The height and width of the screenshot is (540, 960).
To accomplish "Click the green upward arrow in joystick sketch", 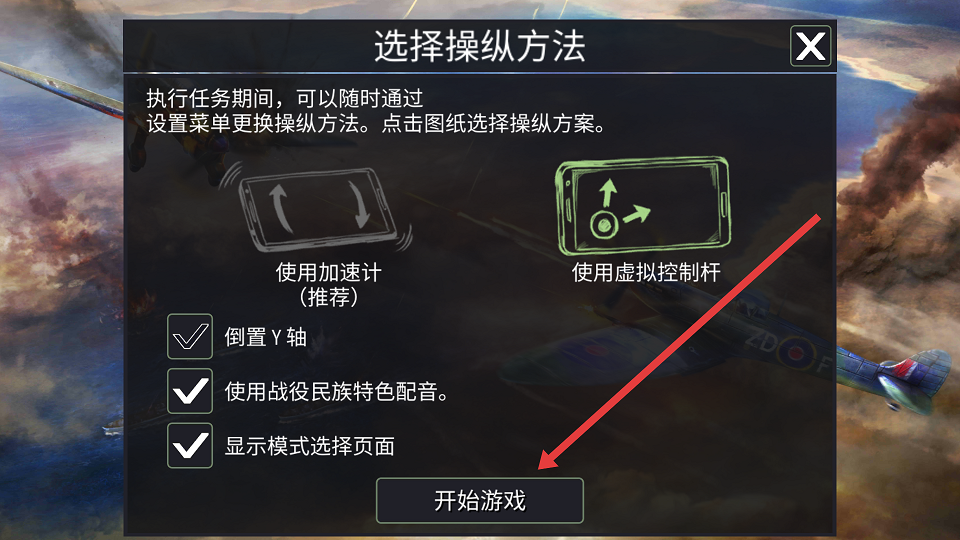I will tap(607, 193).
